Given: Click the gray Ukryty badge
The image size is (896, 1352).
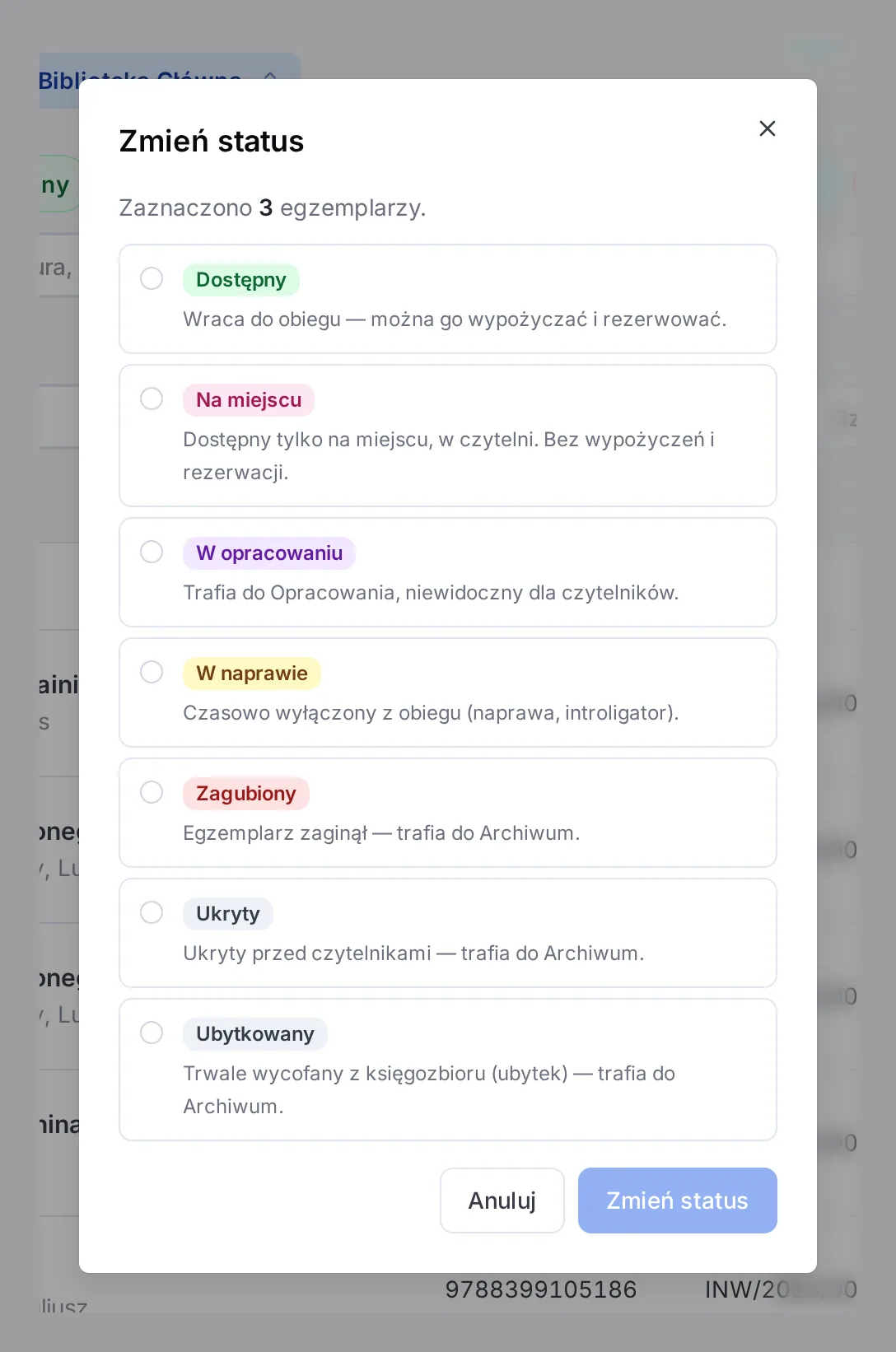Looking at the screenshot, I should [228, 914].
